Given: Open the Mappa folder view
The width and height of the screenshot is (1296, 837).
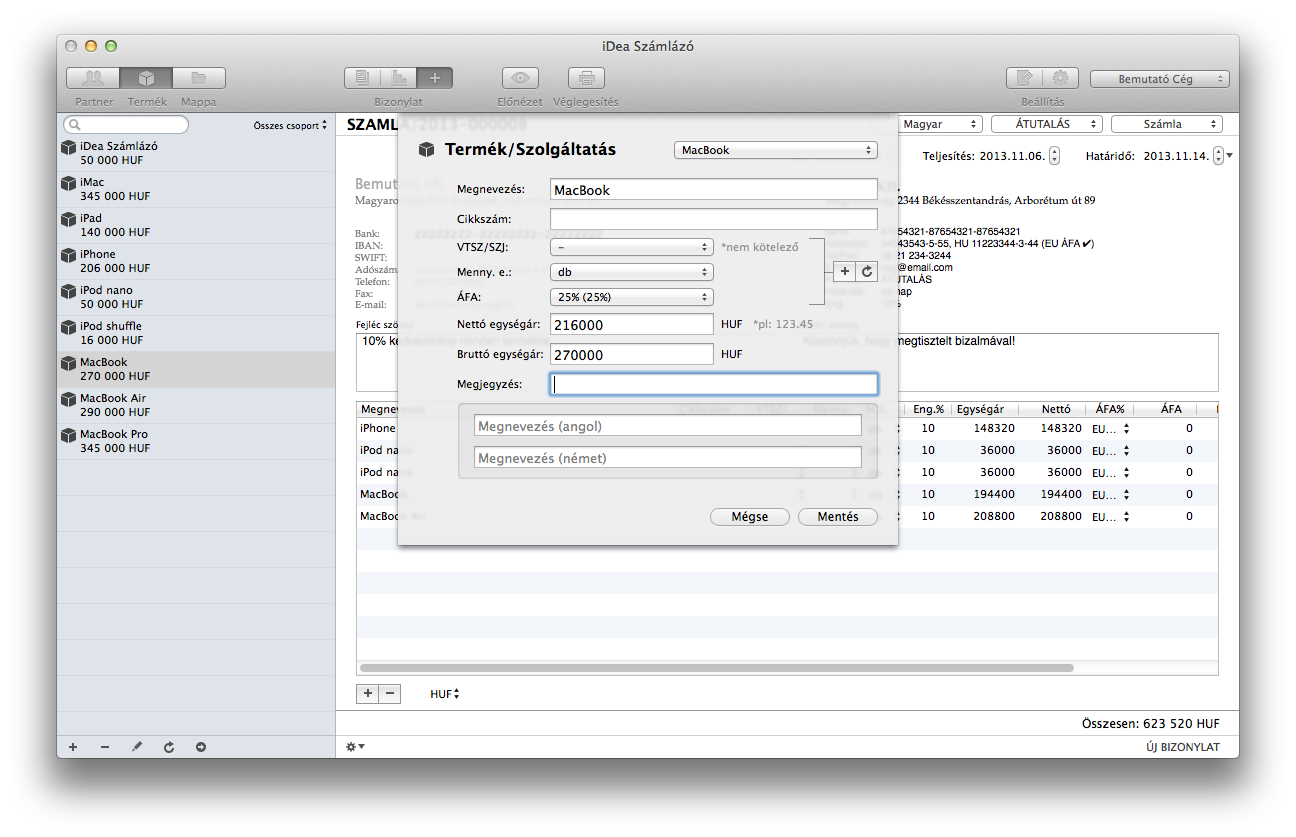Looking at the screenshot, I should click(x=199, y=78).
